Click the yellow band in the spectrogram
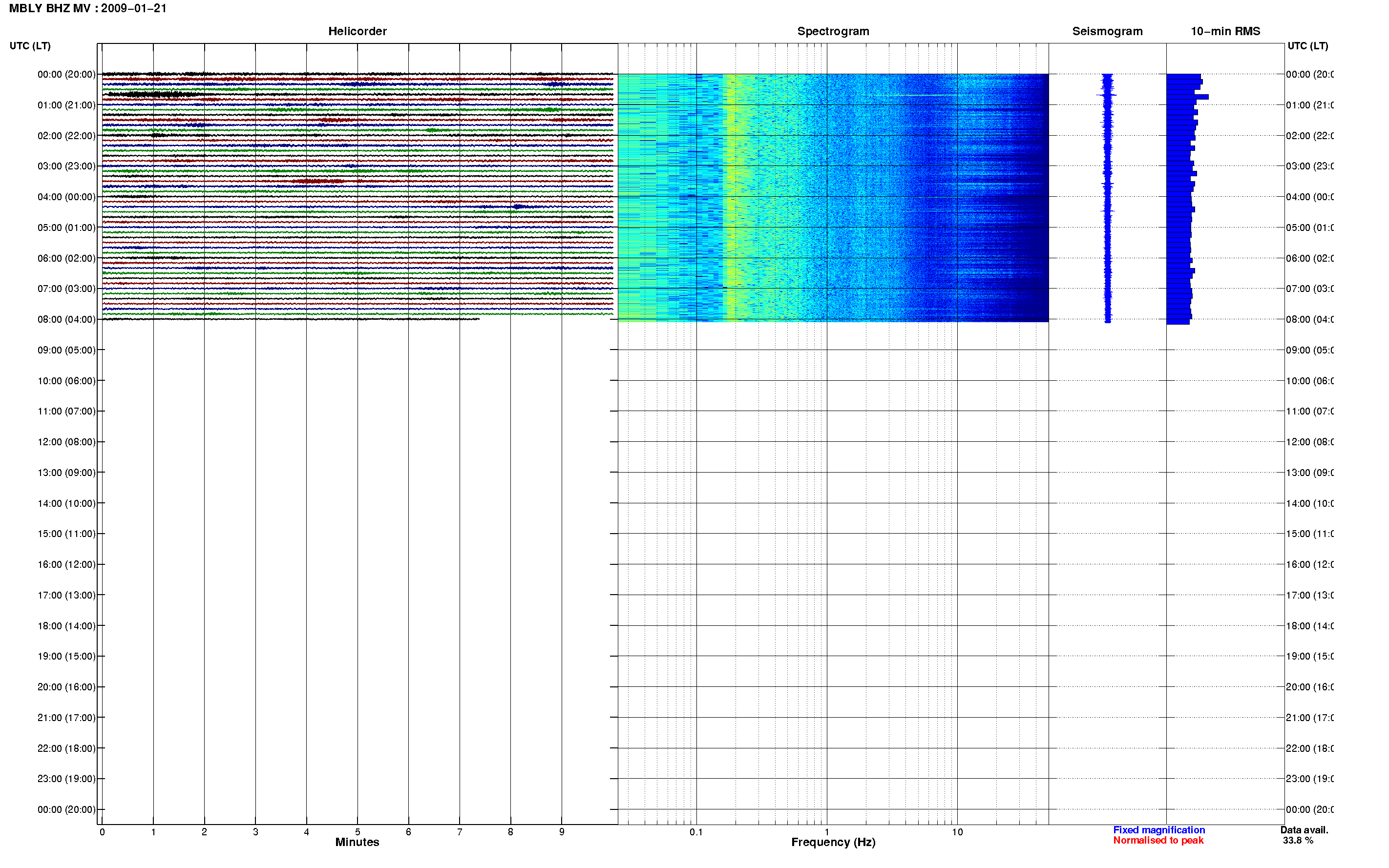This screenshot has height=868, width=1389. click(731, 197)
